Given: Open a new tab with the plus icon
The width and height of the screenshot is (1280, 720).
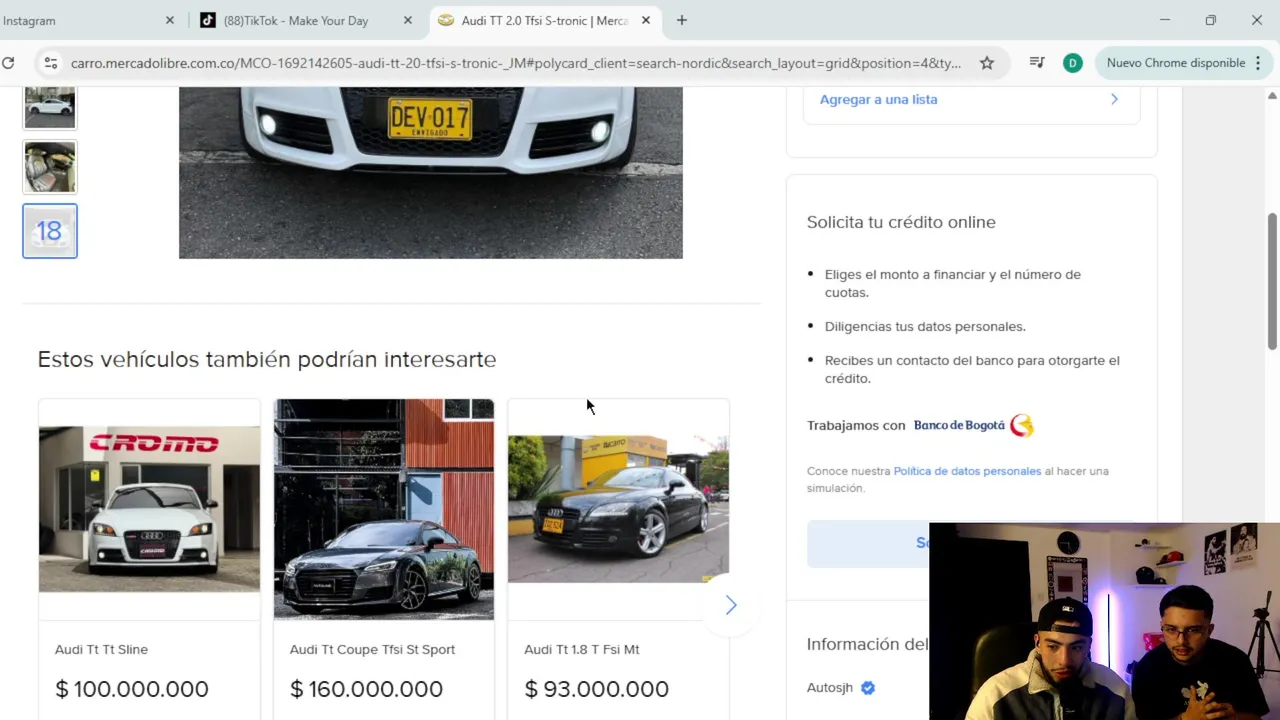Looking at the screenshot, I should pyautogui.click(x=682, y=20).
